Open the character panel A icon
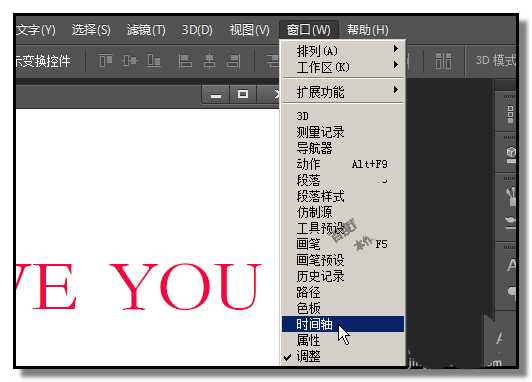This screenshot has height=382, width=532. (511, 265)
